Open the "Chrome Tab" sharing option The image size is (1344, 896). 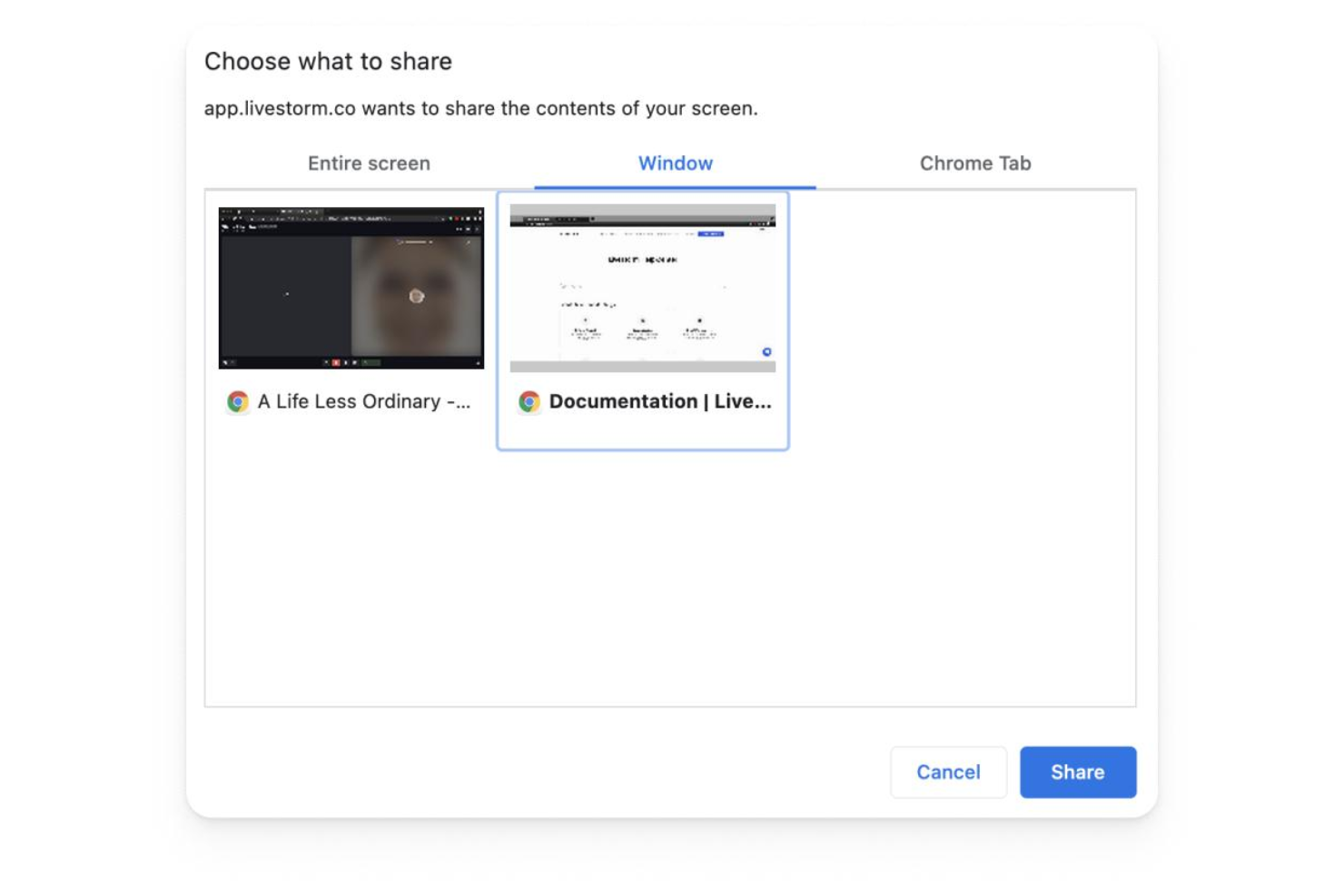click(974, 163)
